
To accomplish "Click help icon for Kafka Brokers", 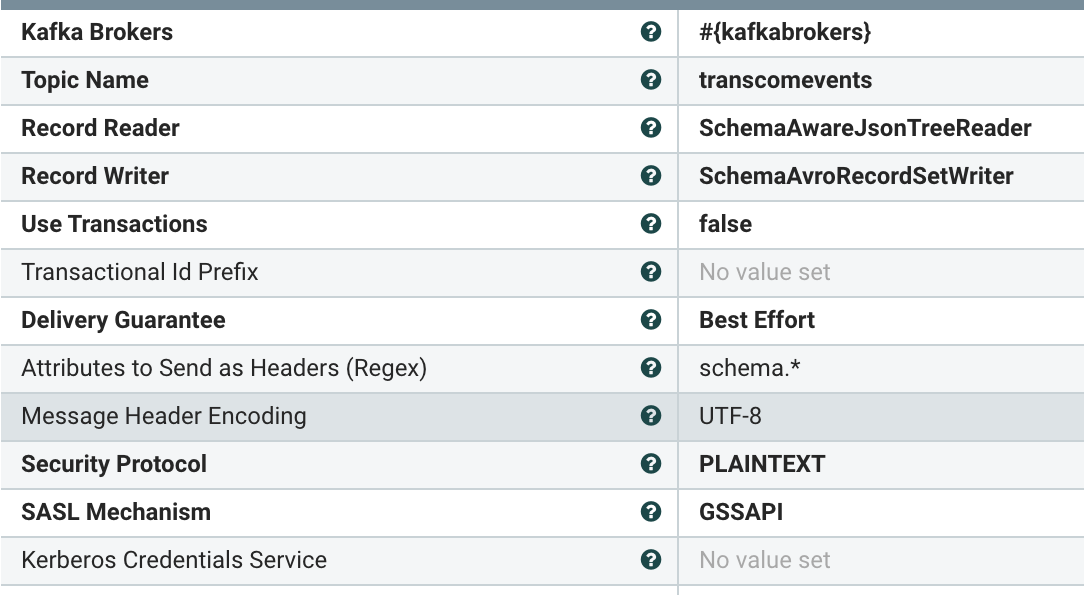I will click(651, 32).
